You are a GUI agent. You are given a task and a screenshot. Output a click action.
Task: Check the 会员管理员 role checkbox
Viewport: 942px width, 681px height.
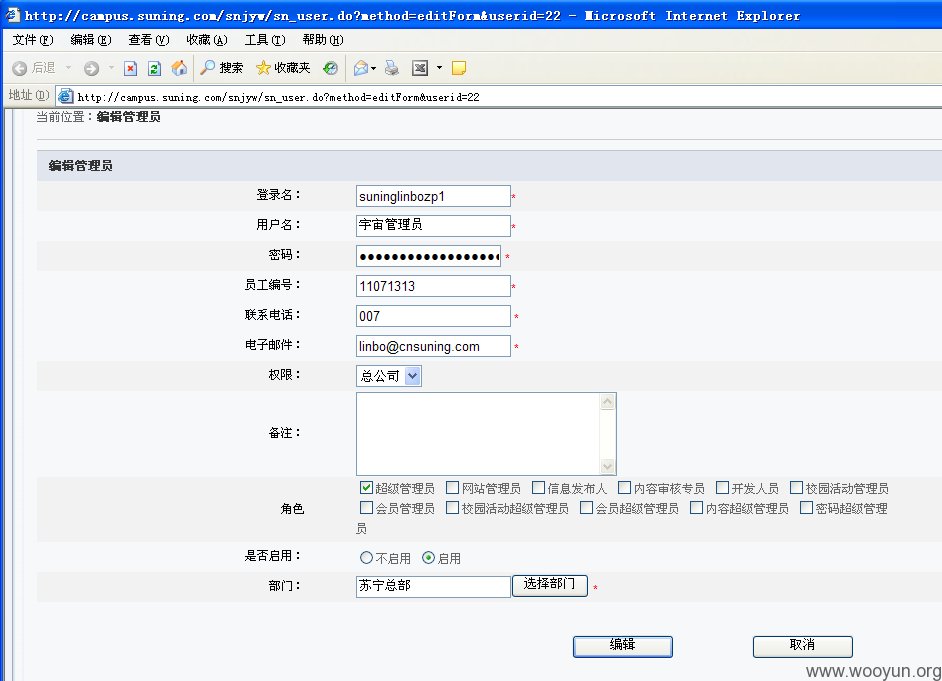coord(366,508)
